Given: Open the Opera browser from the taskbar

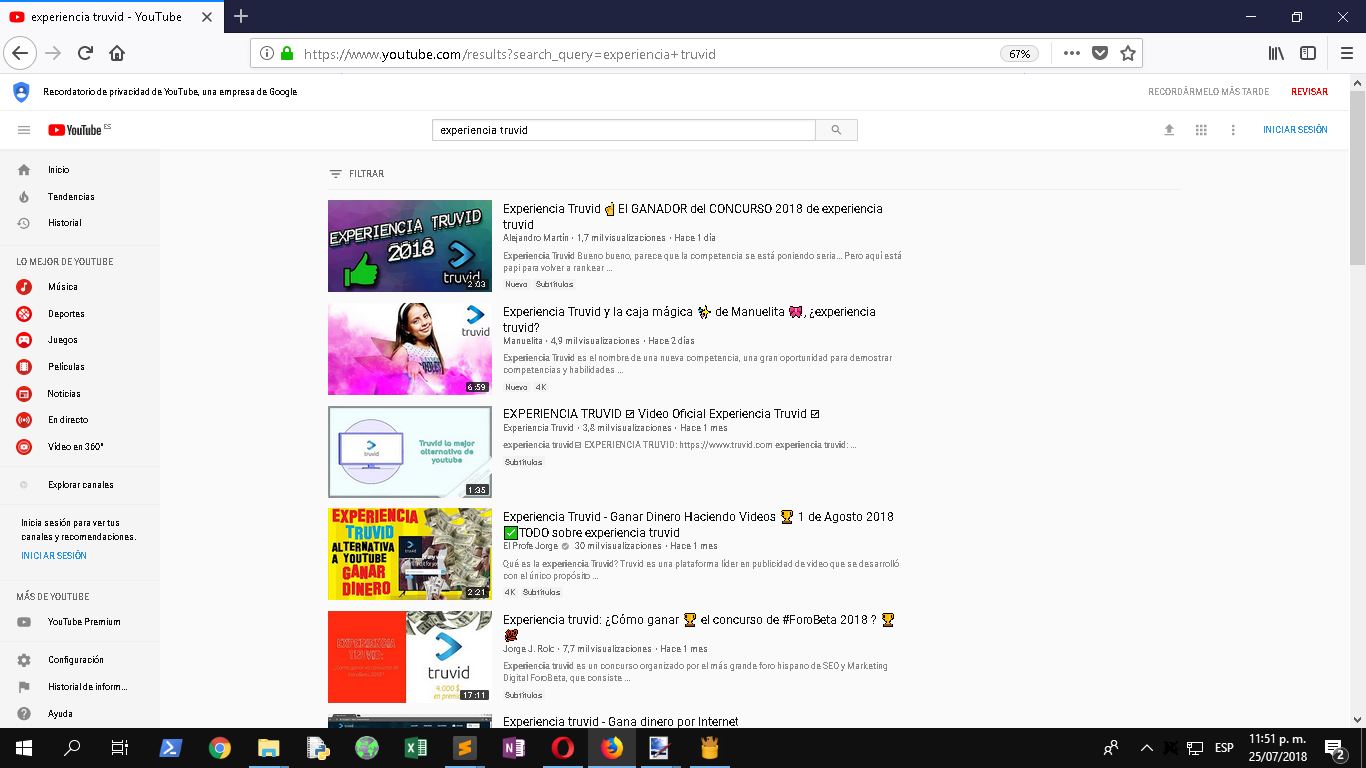Looking at the screenshot, I should 562,747.
